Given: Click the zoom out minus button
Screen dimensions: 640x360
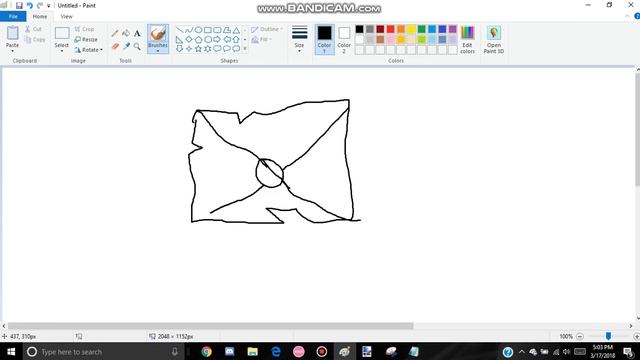Looking at the screenshot, I should pyautogui.click(x=580, y=336).
